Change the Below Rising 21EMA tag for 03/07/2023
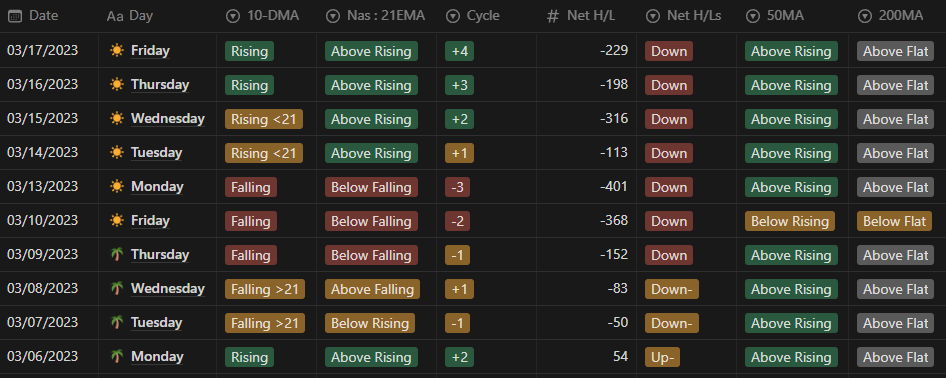 370,323
